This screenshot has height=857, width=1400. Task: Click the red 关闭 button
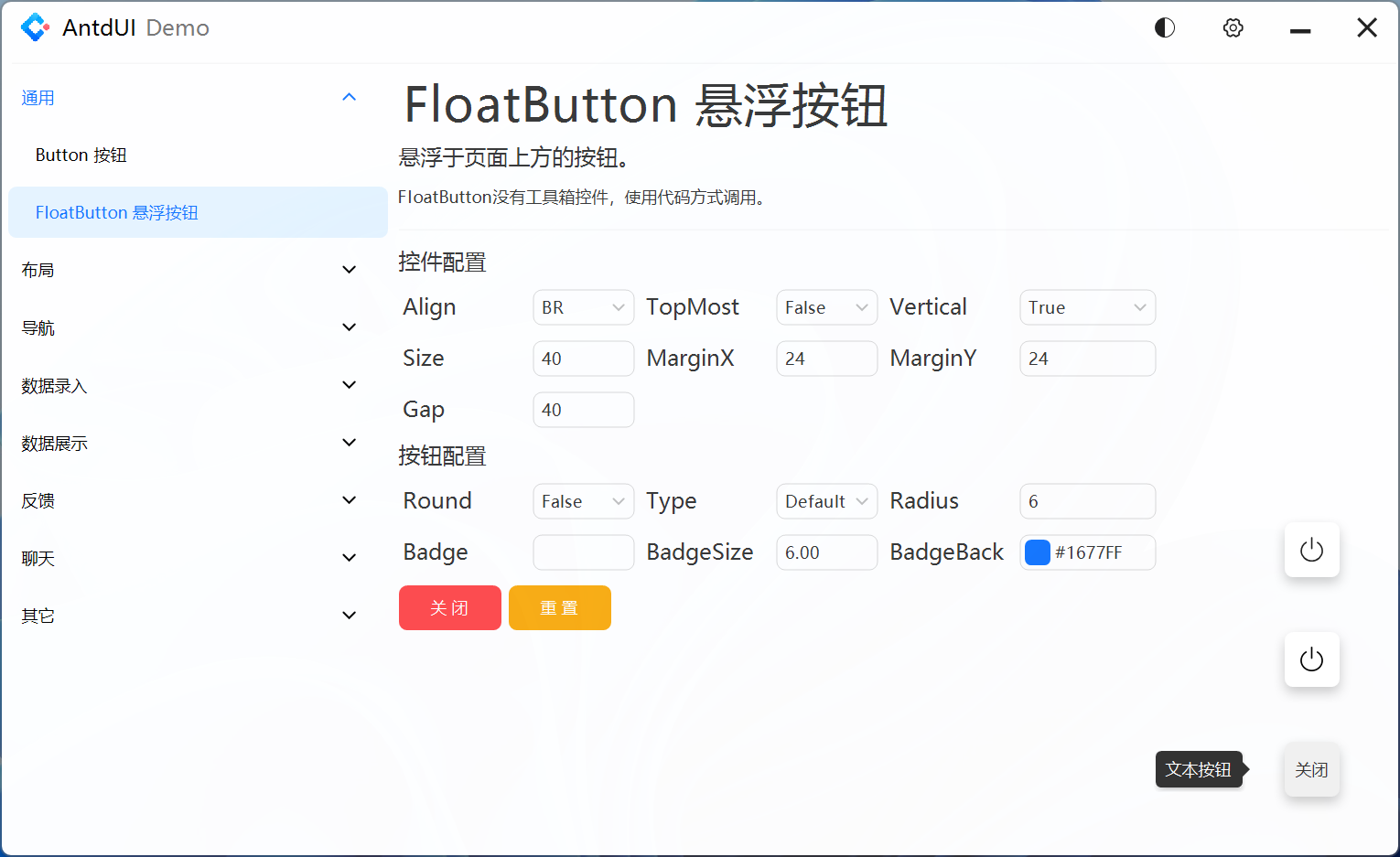coord(449,607)
